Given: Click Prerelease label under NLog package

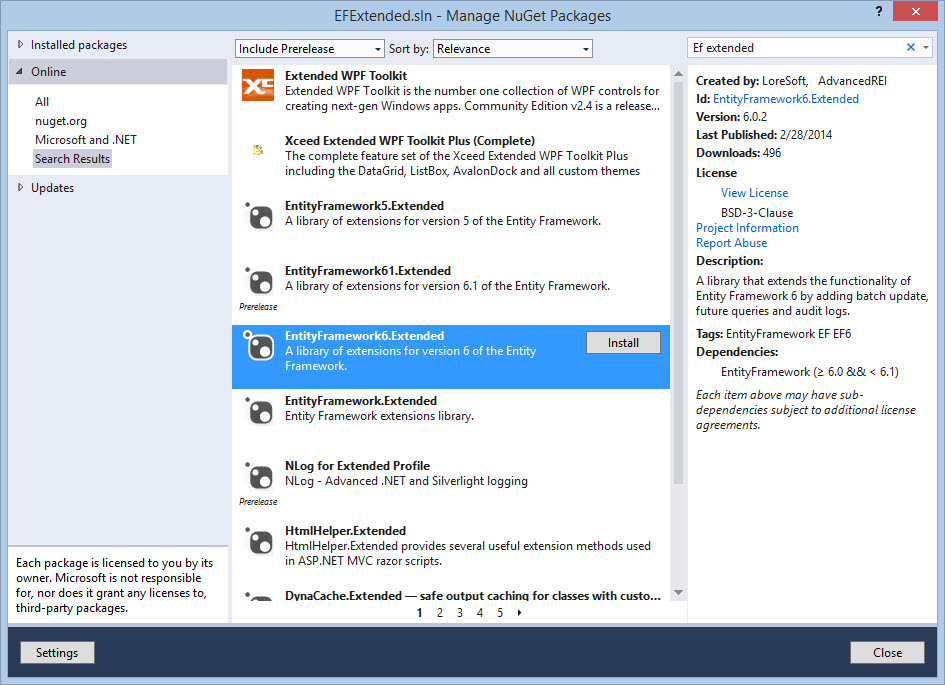Looking at the screenshot, I should pyautogui.click(x=258, y=502).
